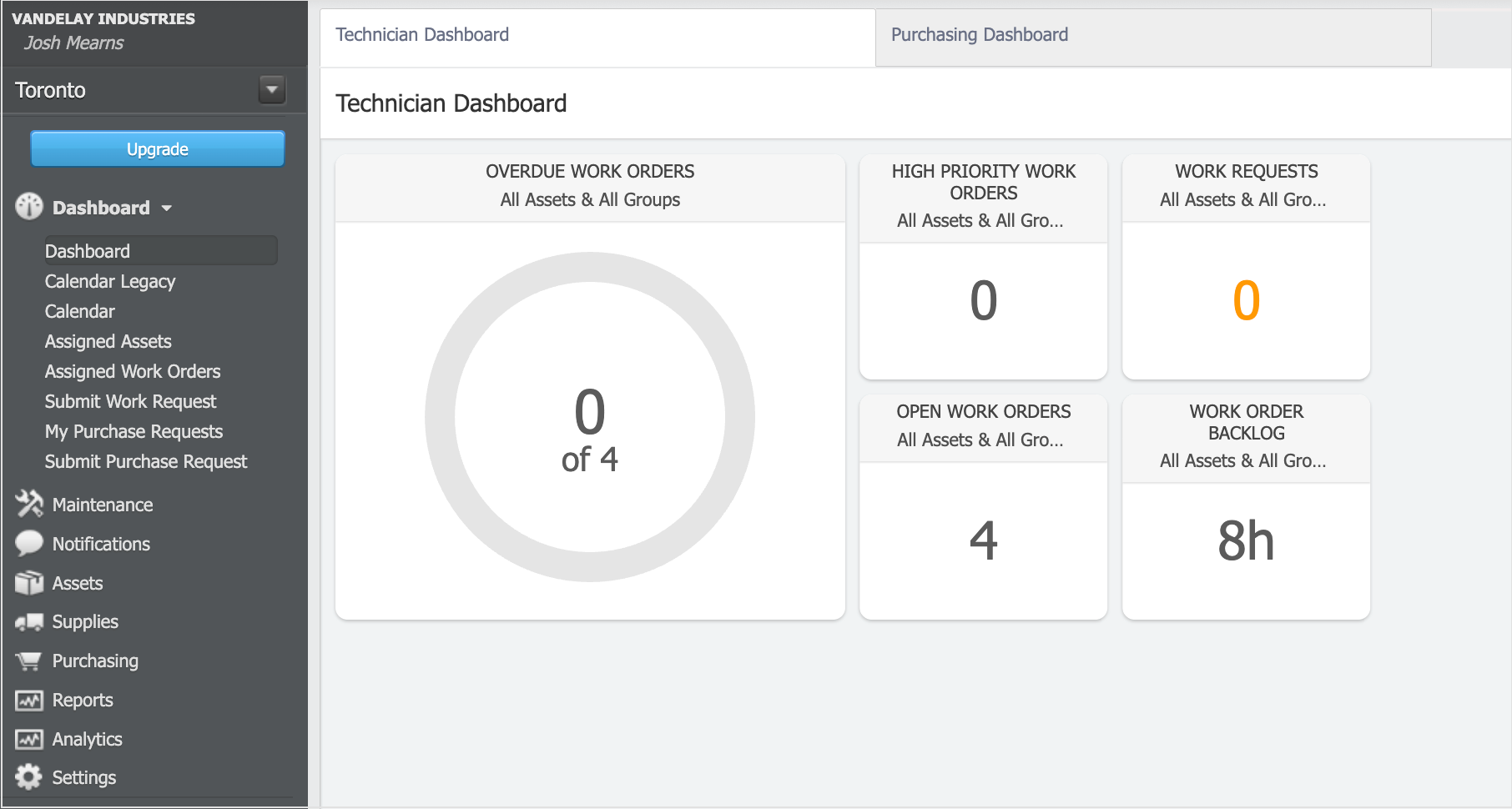
Task: Select the Purchasing shopping cart icon
Action: (28, 661)
